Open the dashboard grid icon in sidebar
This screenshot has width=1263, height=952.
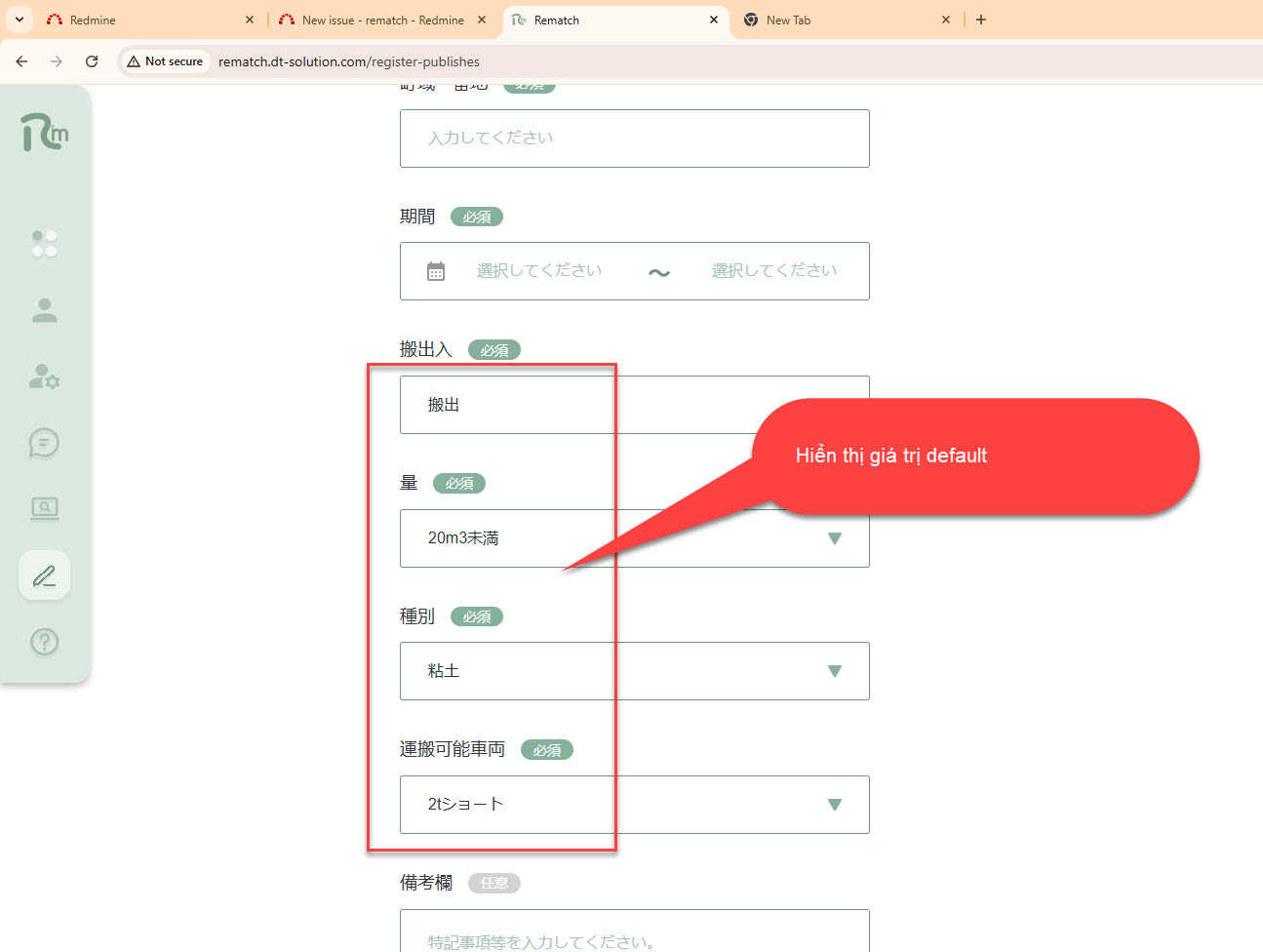click(44, 244)
